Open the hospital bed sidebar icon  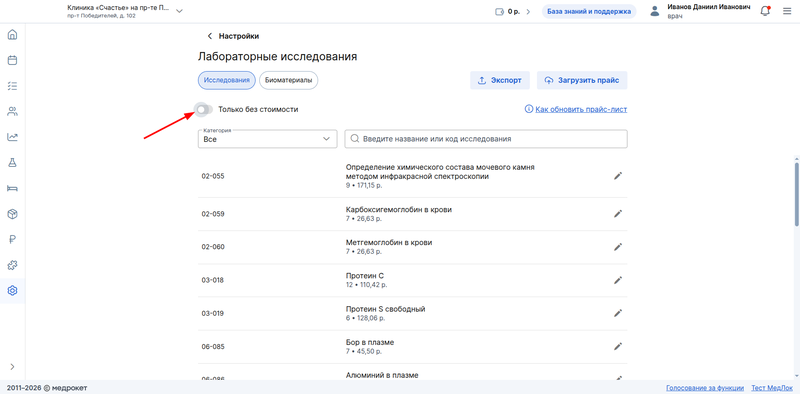tap(12, 188)
